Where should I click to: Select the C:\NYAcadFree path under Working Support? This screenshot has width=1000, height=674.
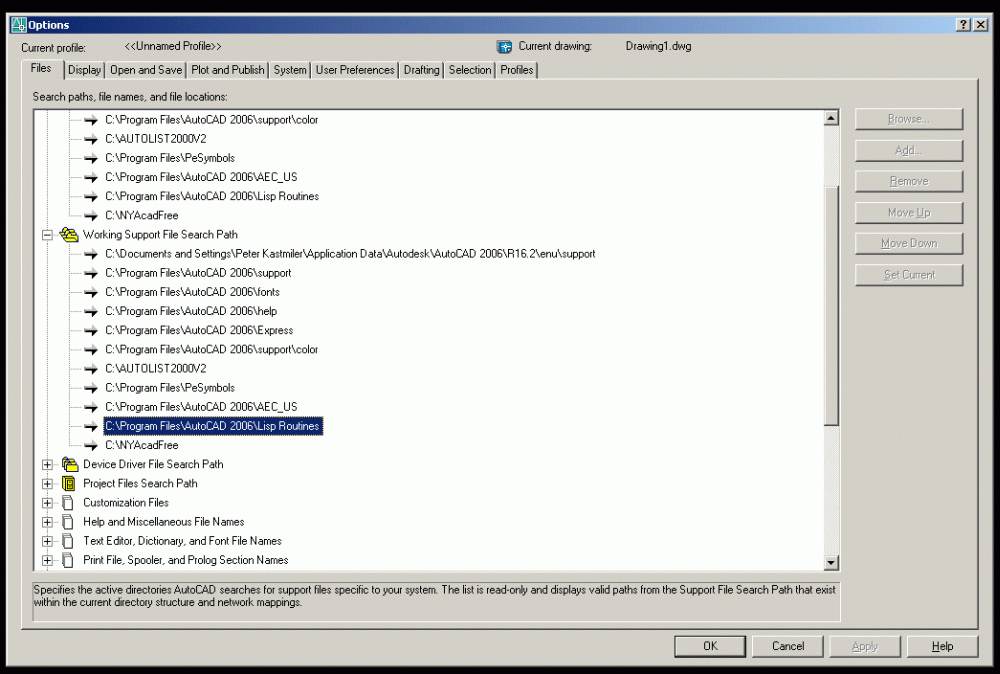[142, 445]
